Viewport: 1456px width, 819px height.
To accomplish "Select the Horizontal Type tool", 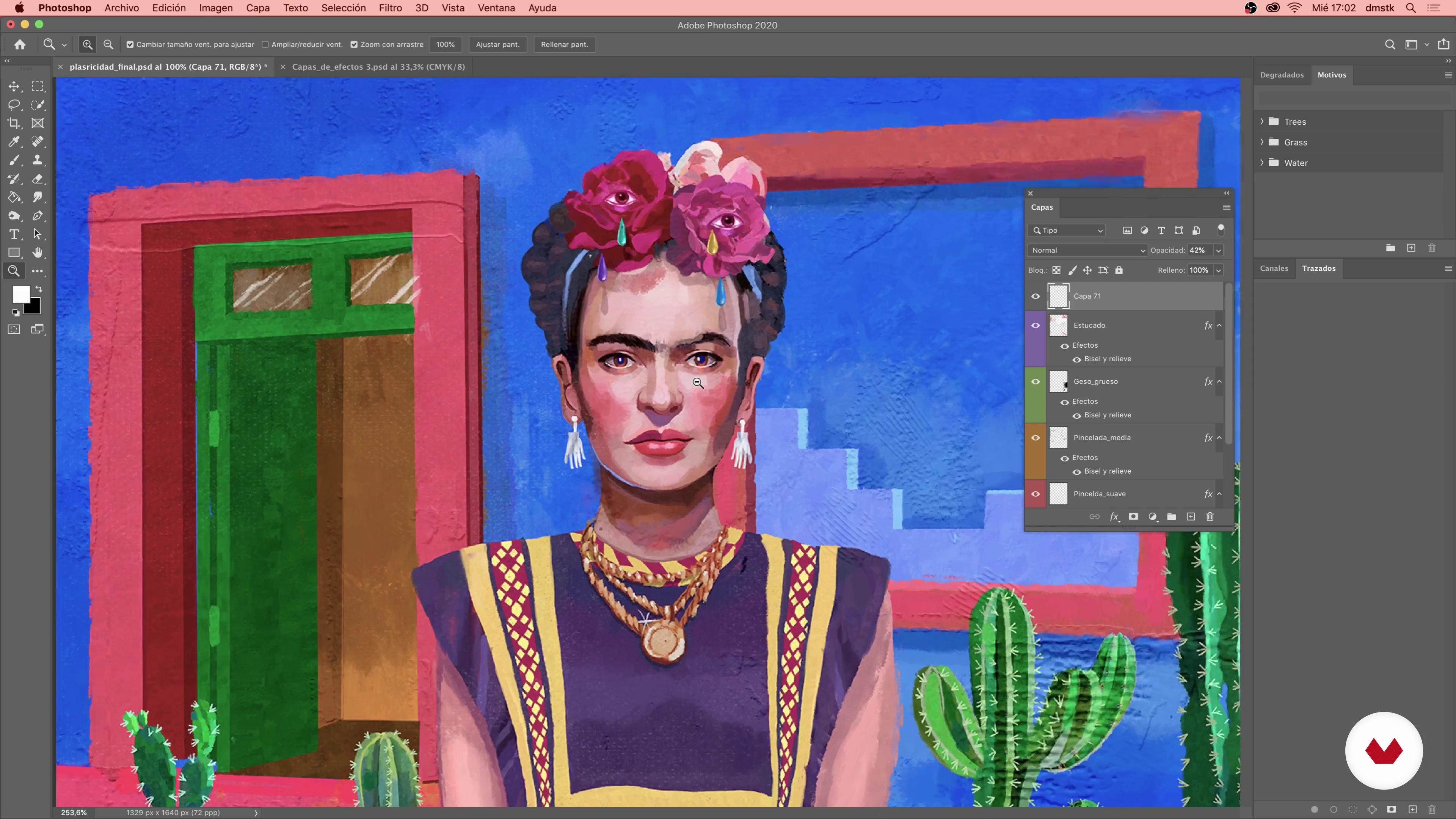I will pyautogui.click(x=14, y=234).
